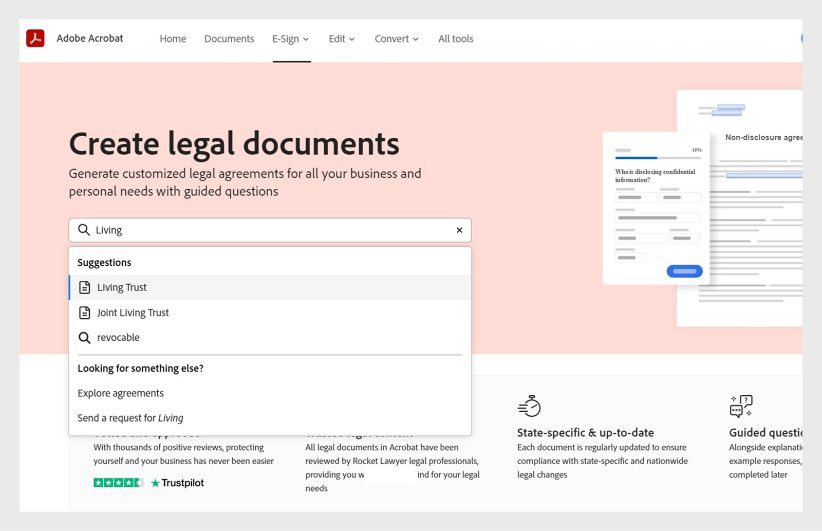Screen dimensions: 822x531
Task: Click the Joint Living Trust document icon
Action: click(84, 312)
